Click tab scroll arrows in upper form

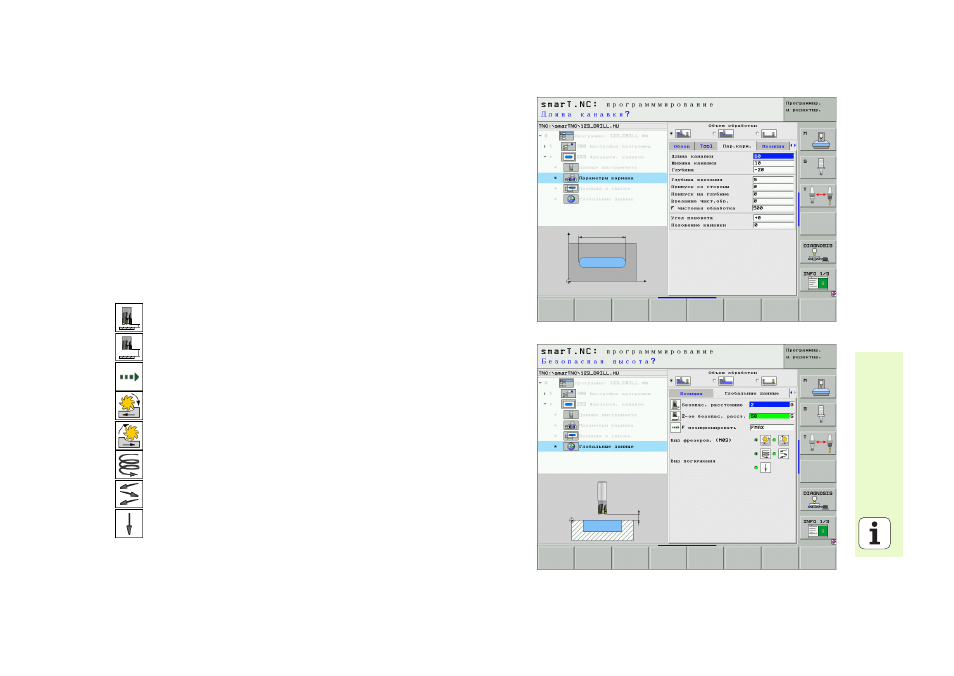tap(793, 146)
